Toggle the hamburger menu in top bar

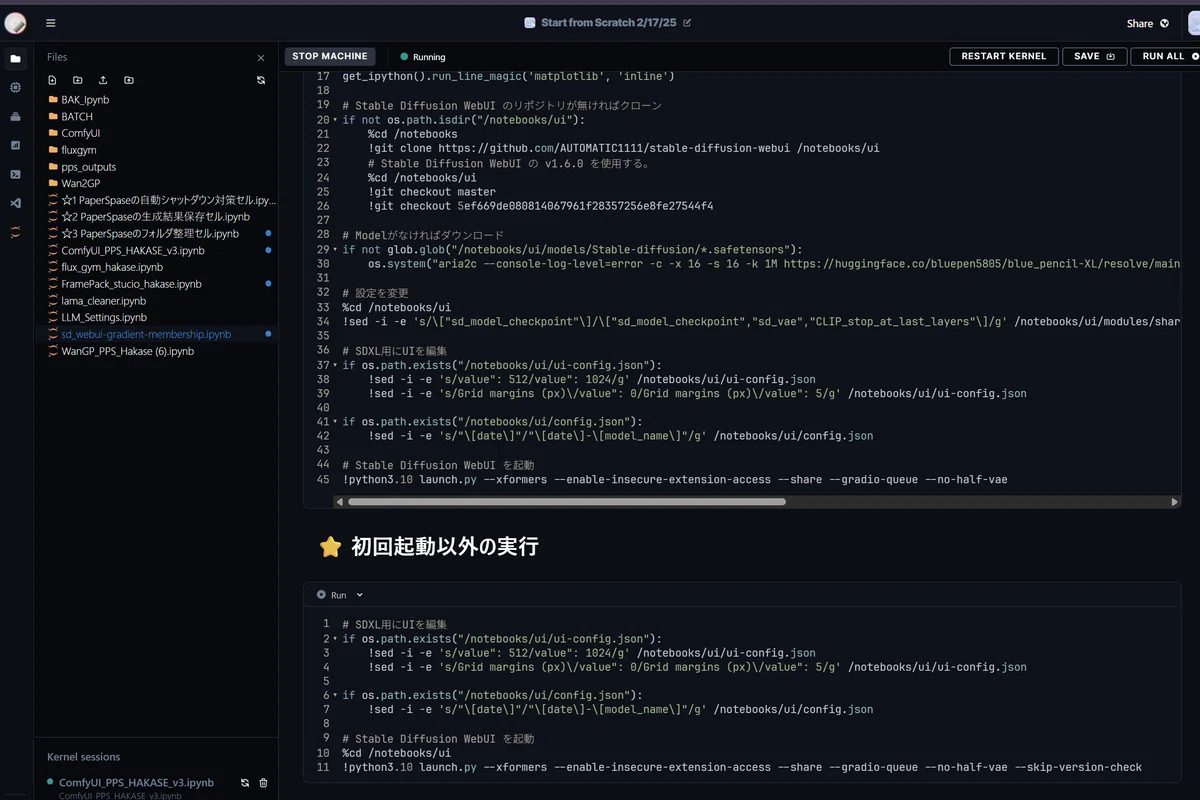click(x=51, y=23)
